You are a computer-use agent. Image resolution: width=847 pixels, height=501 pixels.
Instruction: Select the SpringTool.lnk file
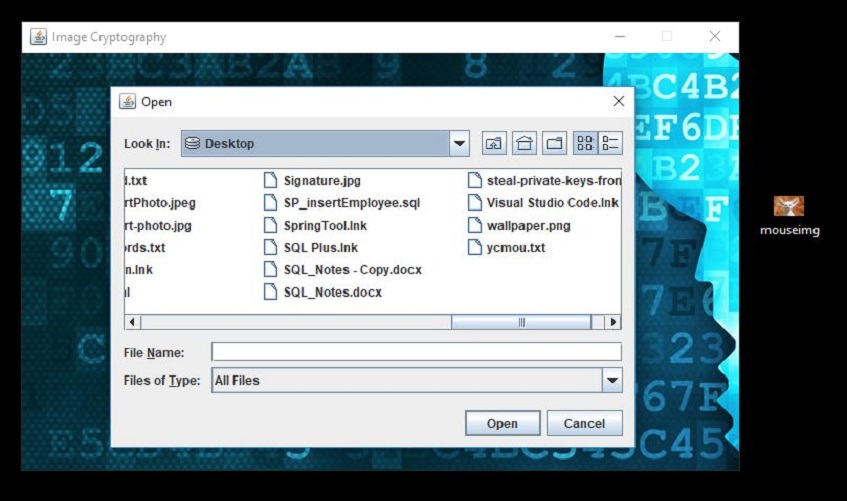(315, 225)
